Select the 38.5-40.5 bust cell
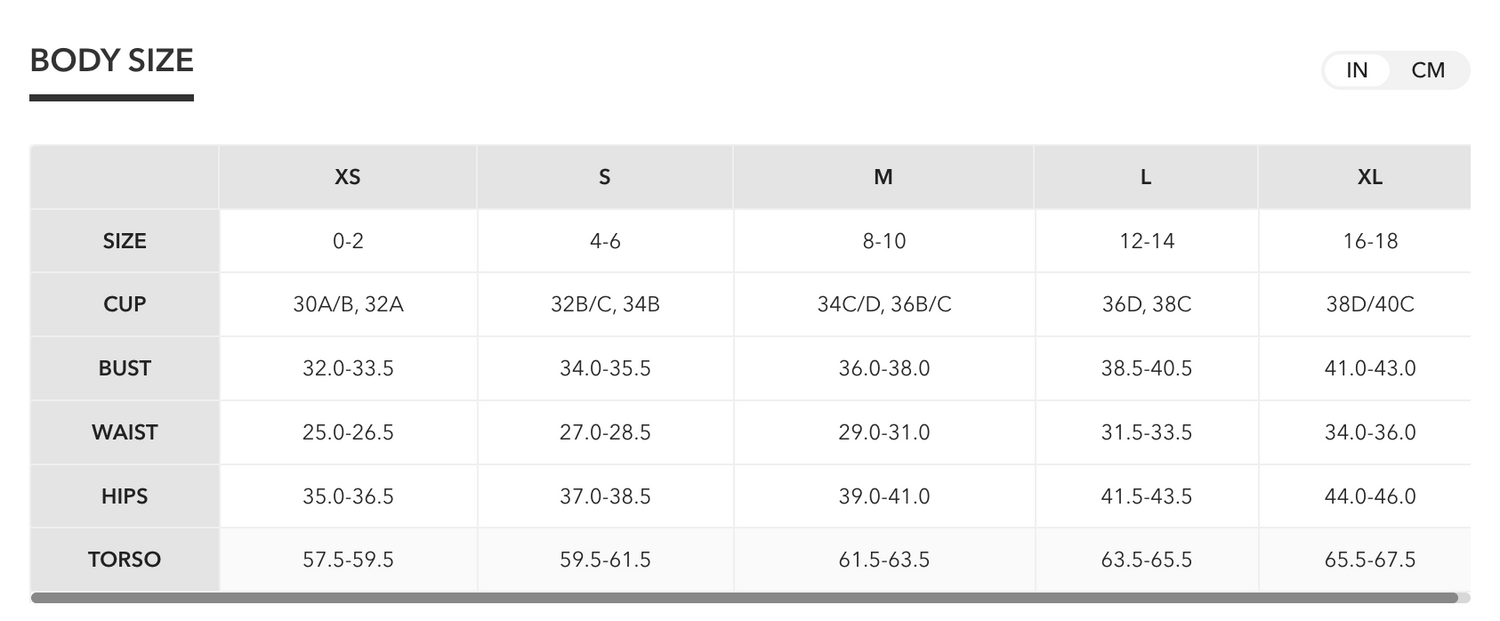 tap(1146, 368)
